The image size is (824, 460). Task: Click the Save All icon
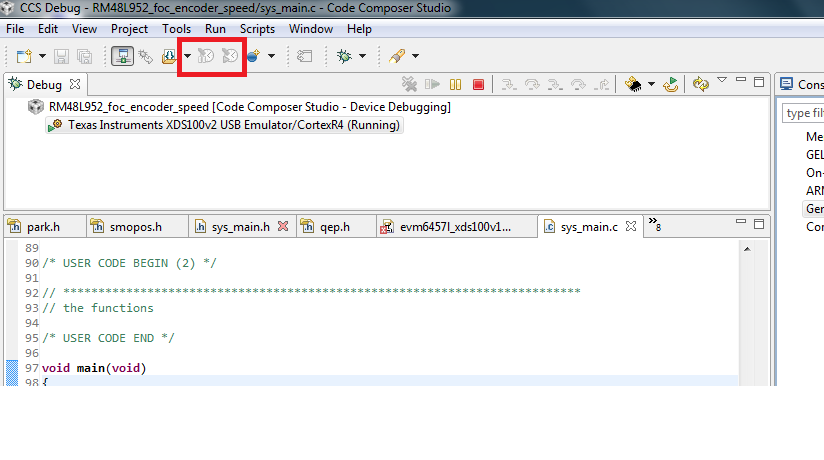[x=85, y=56]
